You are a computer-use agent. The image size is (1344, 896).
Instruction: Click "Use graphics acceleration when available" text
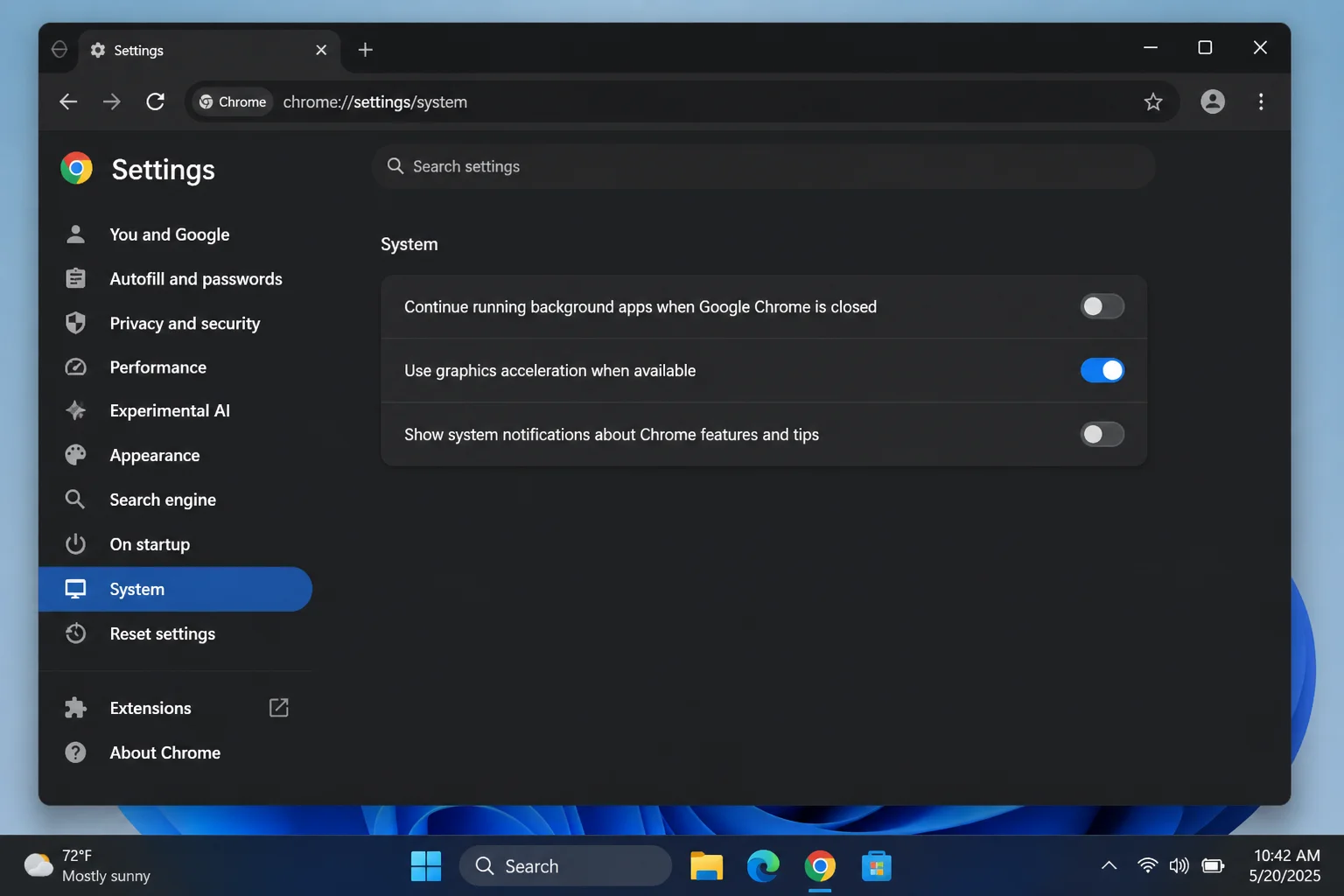[x=549, y=370]
